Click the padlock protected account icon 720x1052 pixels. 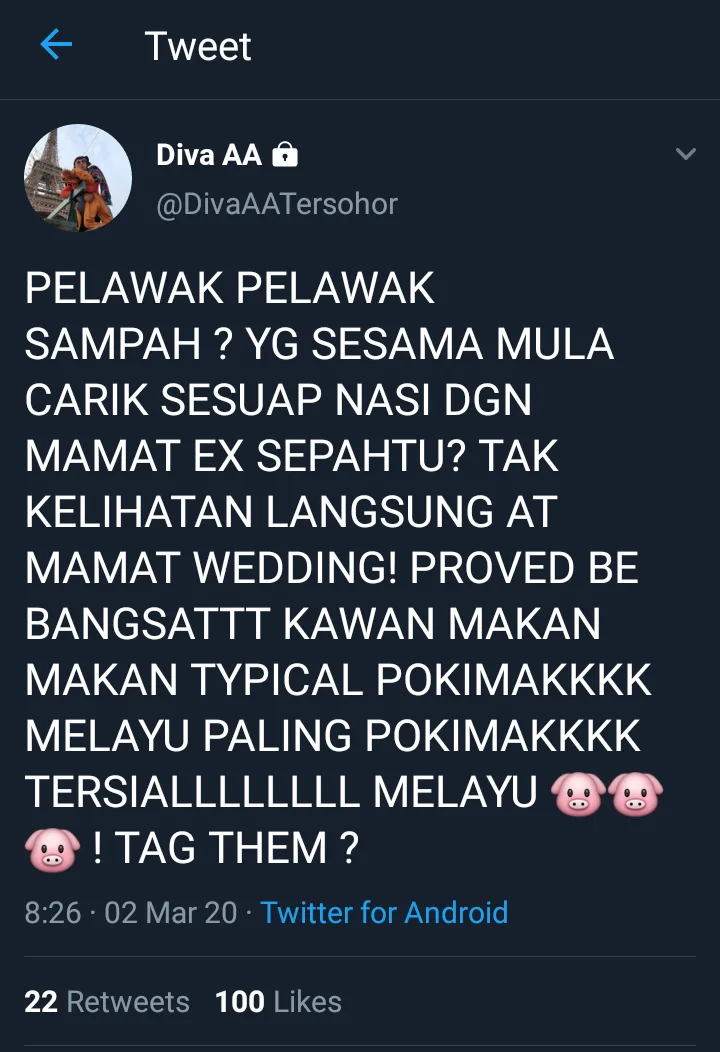click(x=285, y=155)
